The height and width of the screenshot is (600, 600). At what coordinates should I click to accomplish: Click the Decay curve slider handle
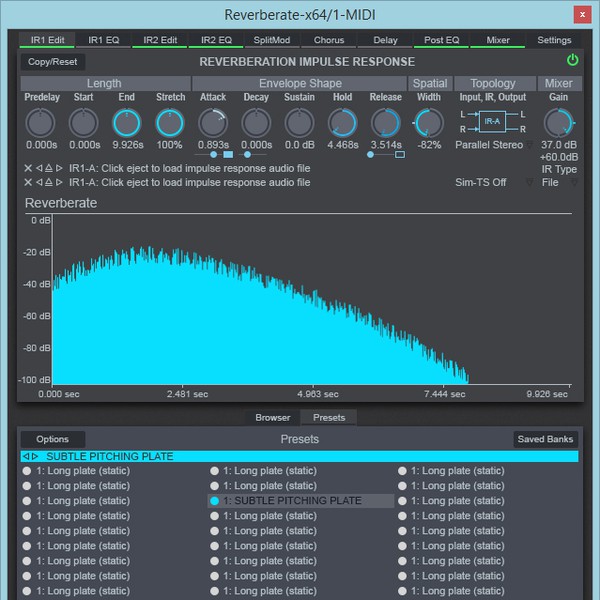[247, 155]
